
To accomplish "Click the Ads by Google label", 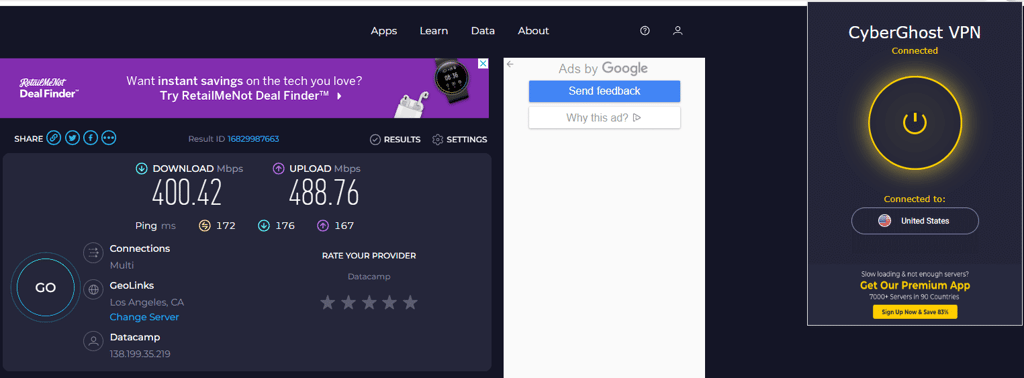I will point(603,69).
